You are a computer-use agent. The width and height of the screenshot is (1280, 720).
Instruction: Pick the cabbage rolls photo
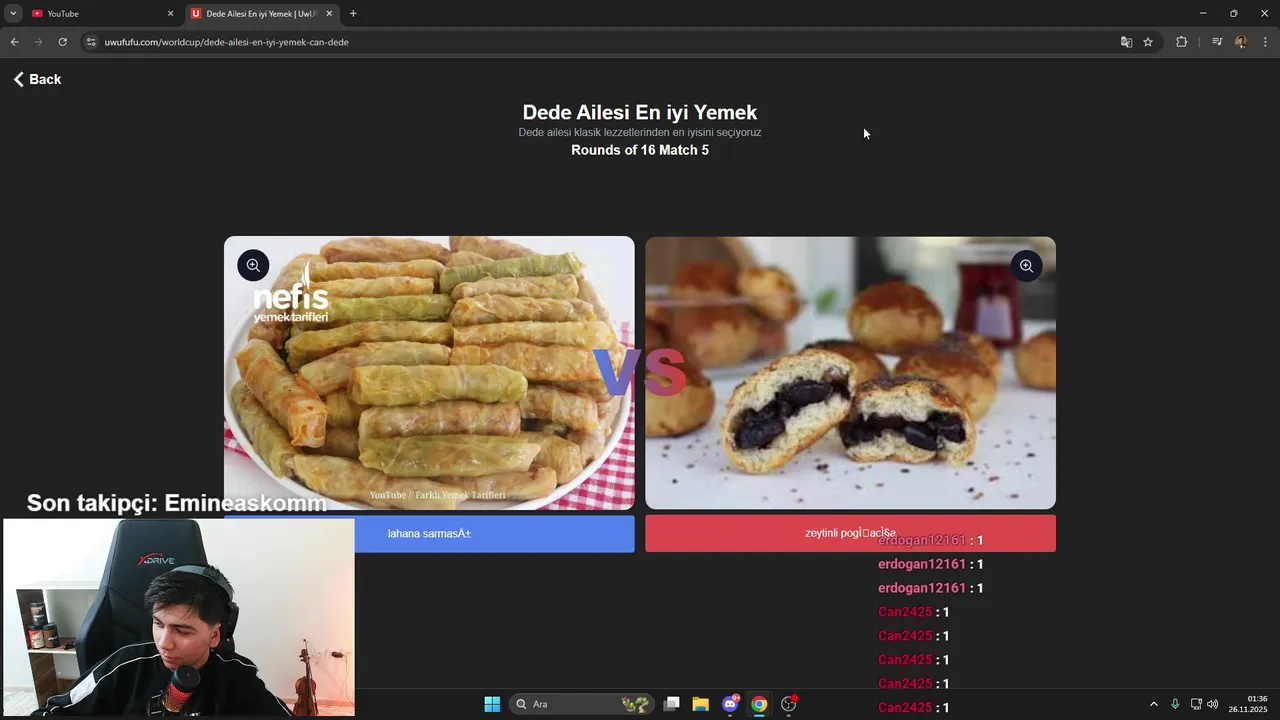429,373
